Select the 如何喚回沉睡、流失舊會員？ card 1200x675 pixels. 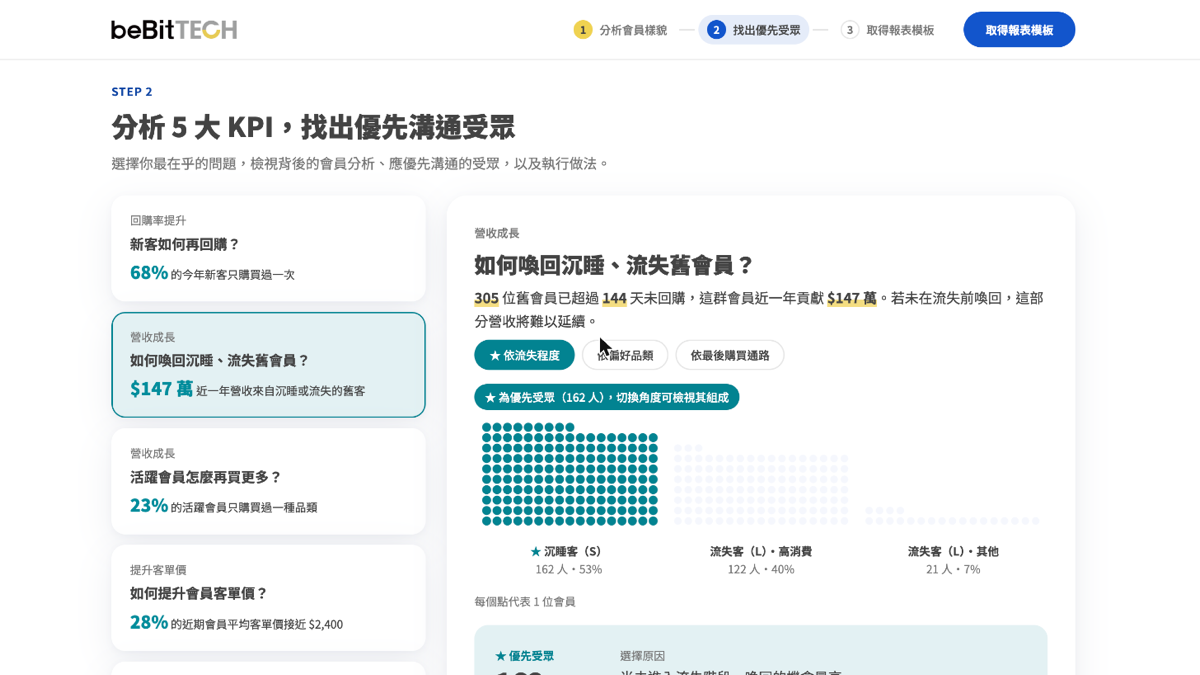[268, 365]
